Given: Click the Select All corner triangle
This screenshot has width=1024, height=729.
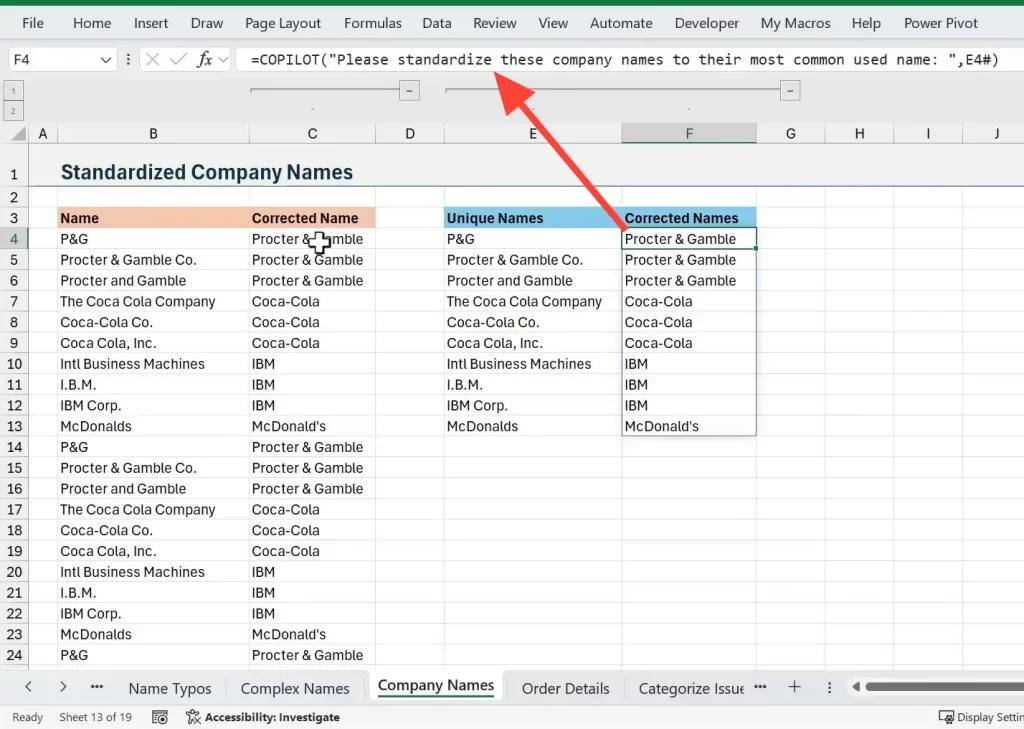Looking at the screenshot, I should (x=16, y=134).
